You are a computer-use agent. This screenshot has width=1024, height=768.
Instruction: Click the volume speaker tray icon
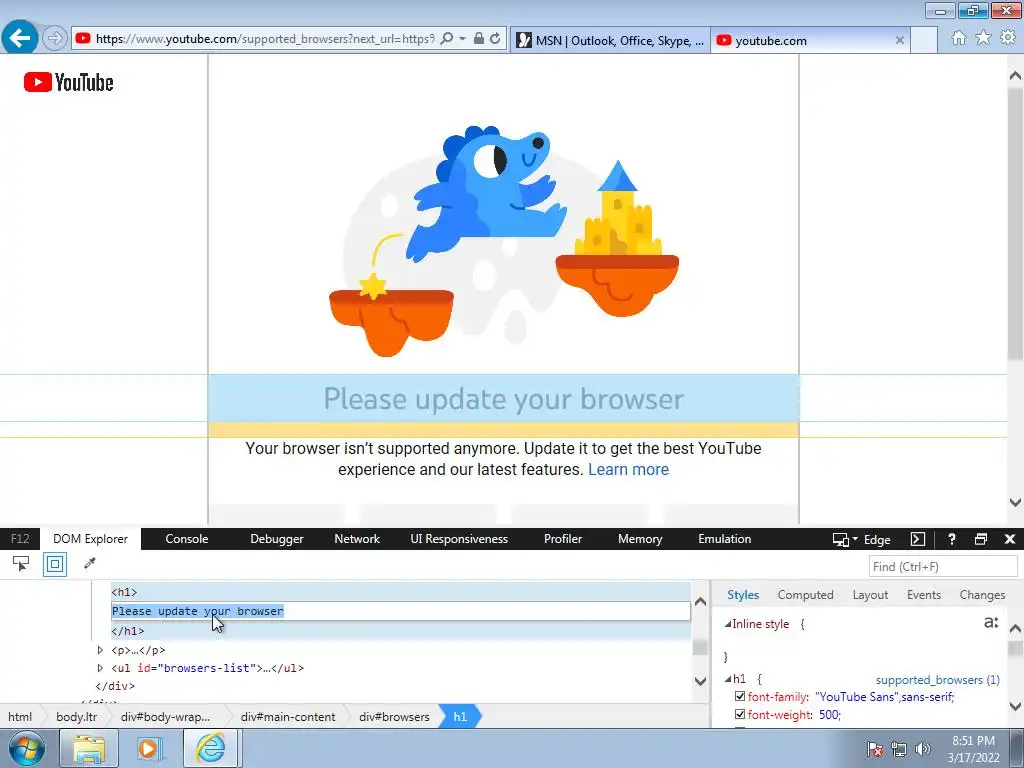pos(922,748)
